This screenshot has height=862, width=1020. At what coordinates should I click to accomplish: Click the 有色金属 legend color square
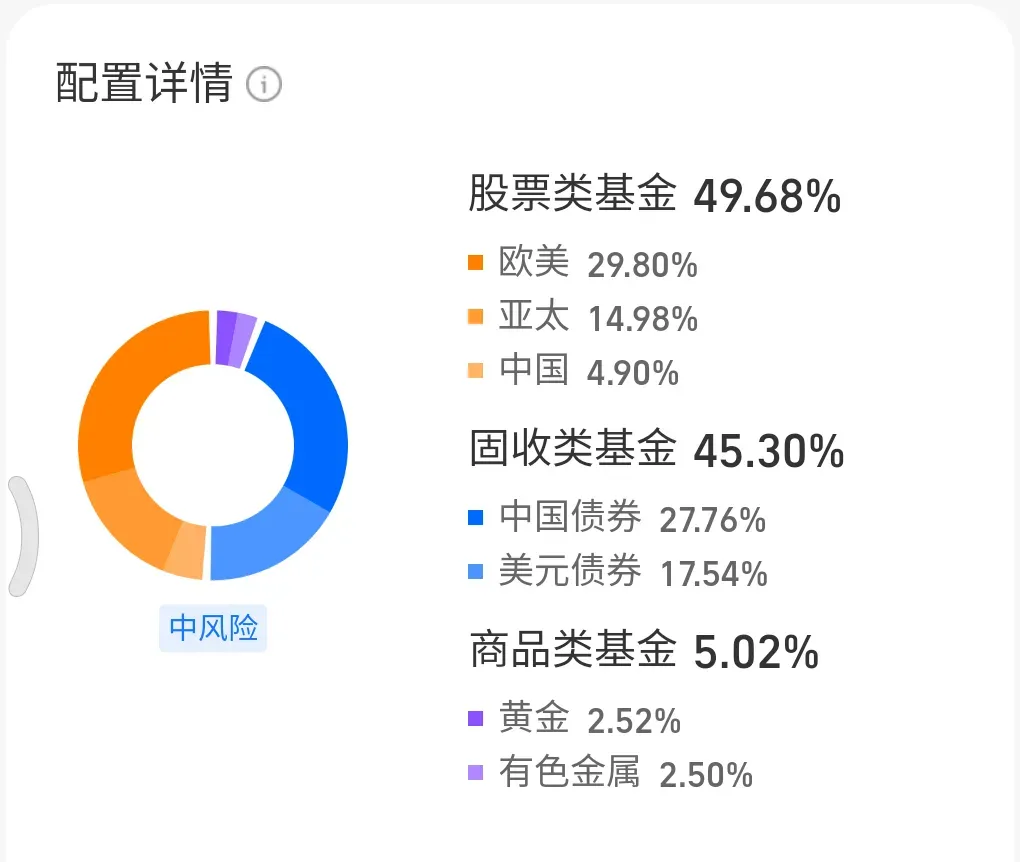(x=476, y=772)
